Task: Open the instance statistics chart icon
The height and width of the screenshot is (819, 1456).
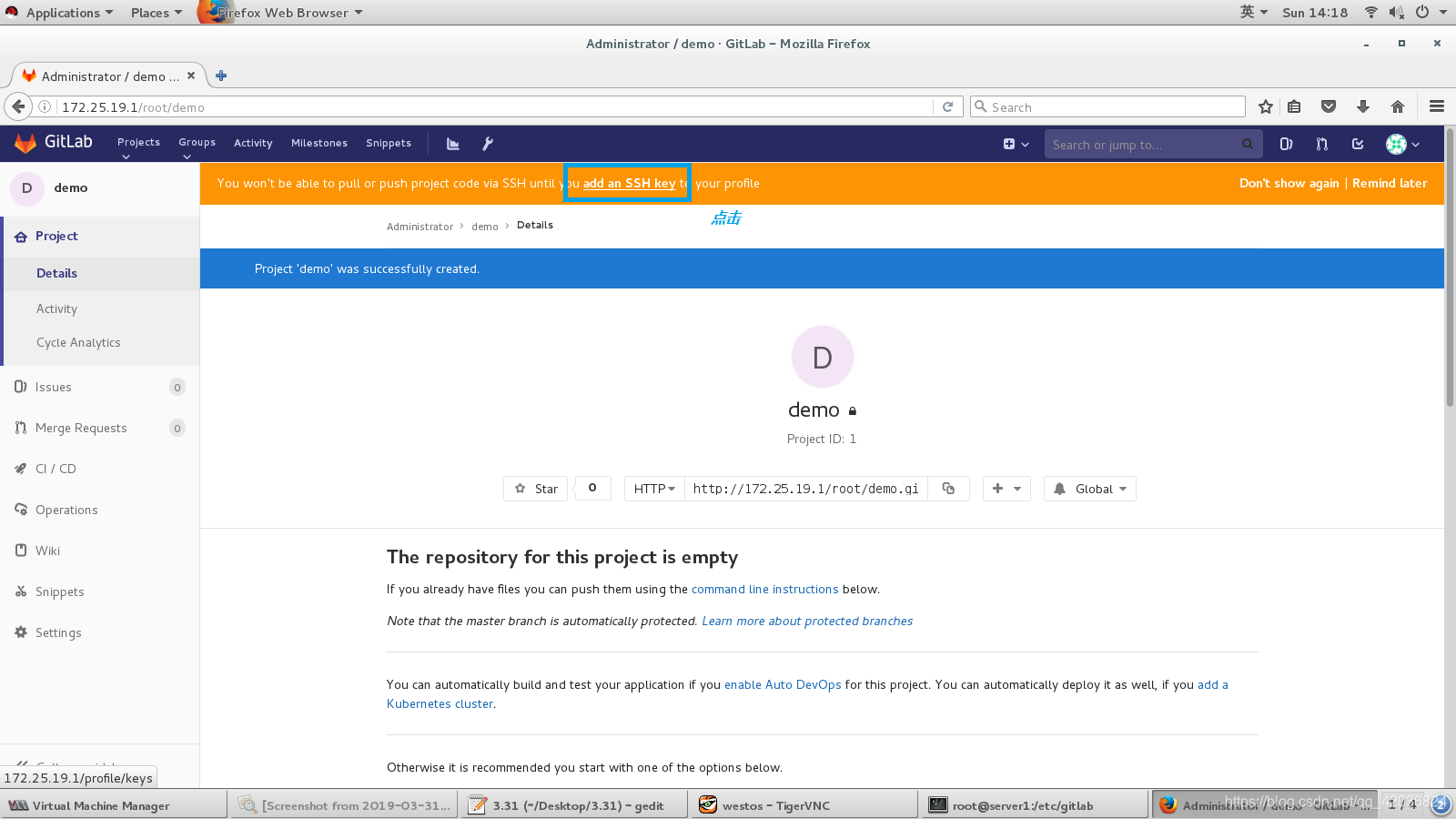Action: (453, 144)
